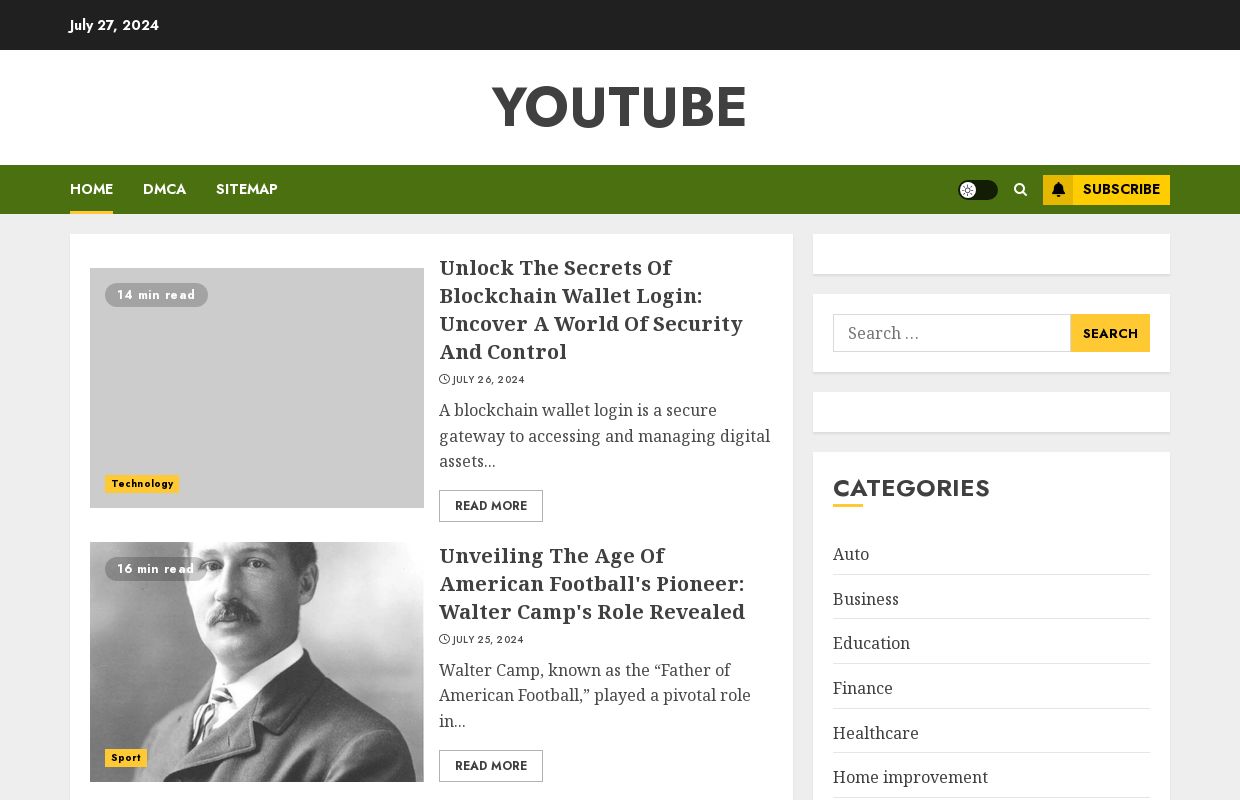Click the Technology category tag
Image resolution: width=1240 pixels, height=800 pixels.
point(142,484)
